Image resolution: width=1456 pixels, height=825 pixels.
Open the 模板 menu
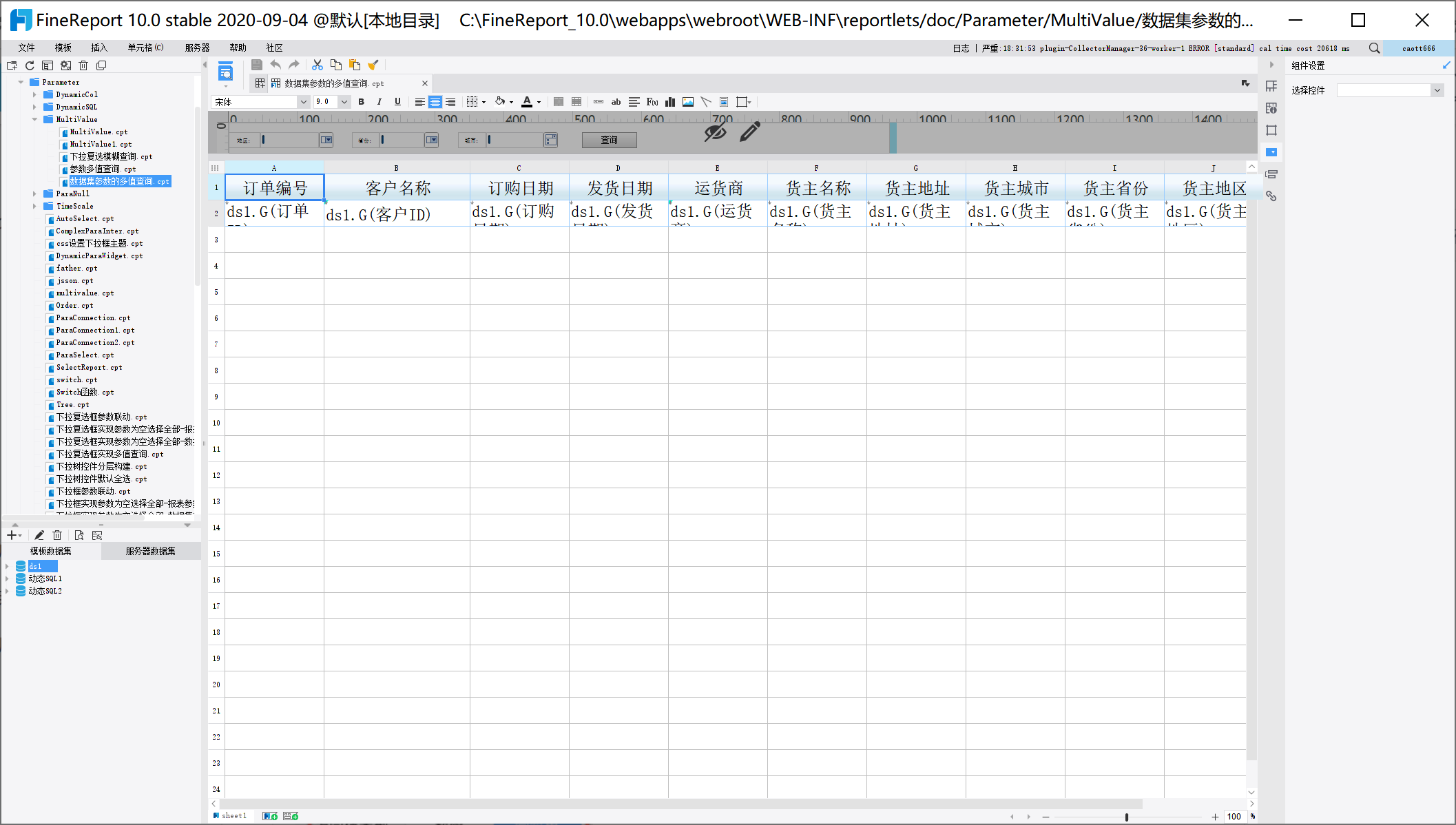click(63, 48)
